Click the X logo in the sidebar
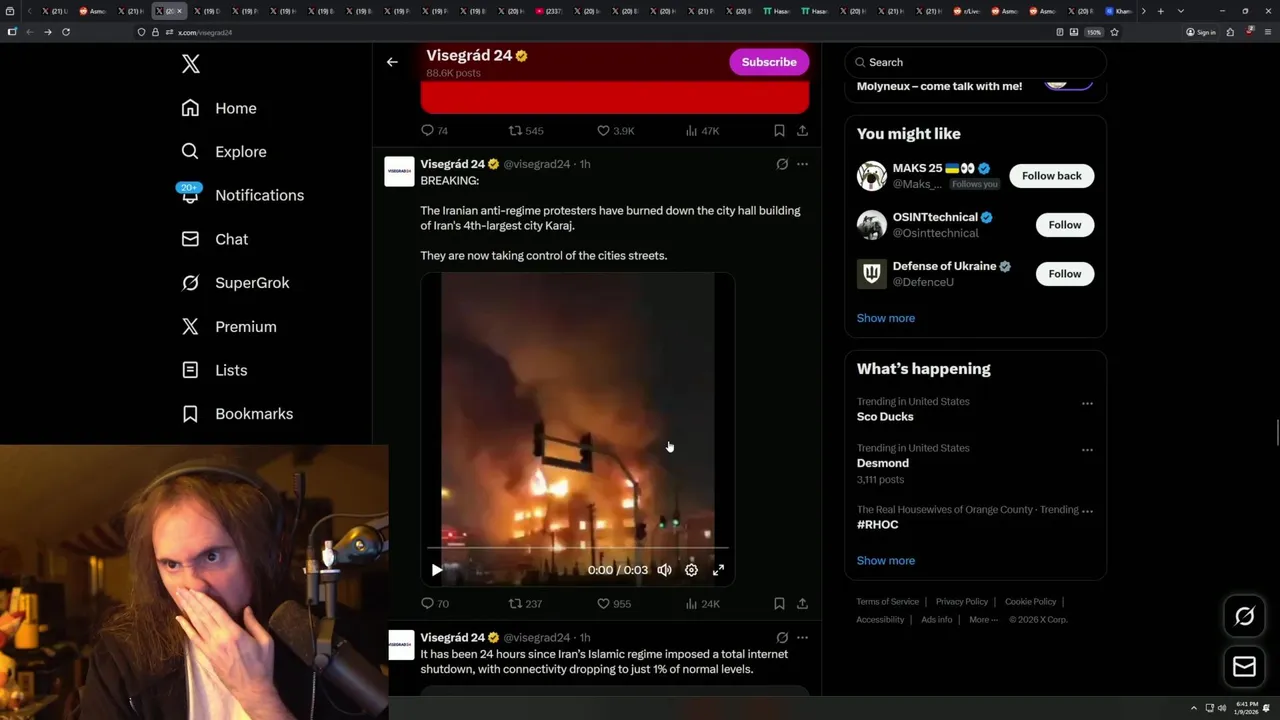The image size is (1280, 720). [191, 64]
